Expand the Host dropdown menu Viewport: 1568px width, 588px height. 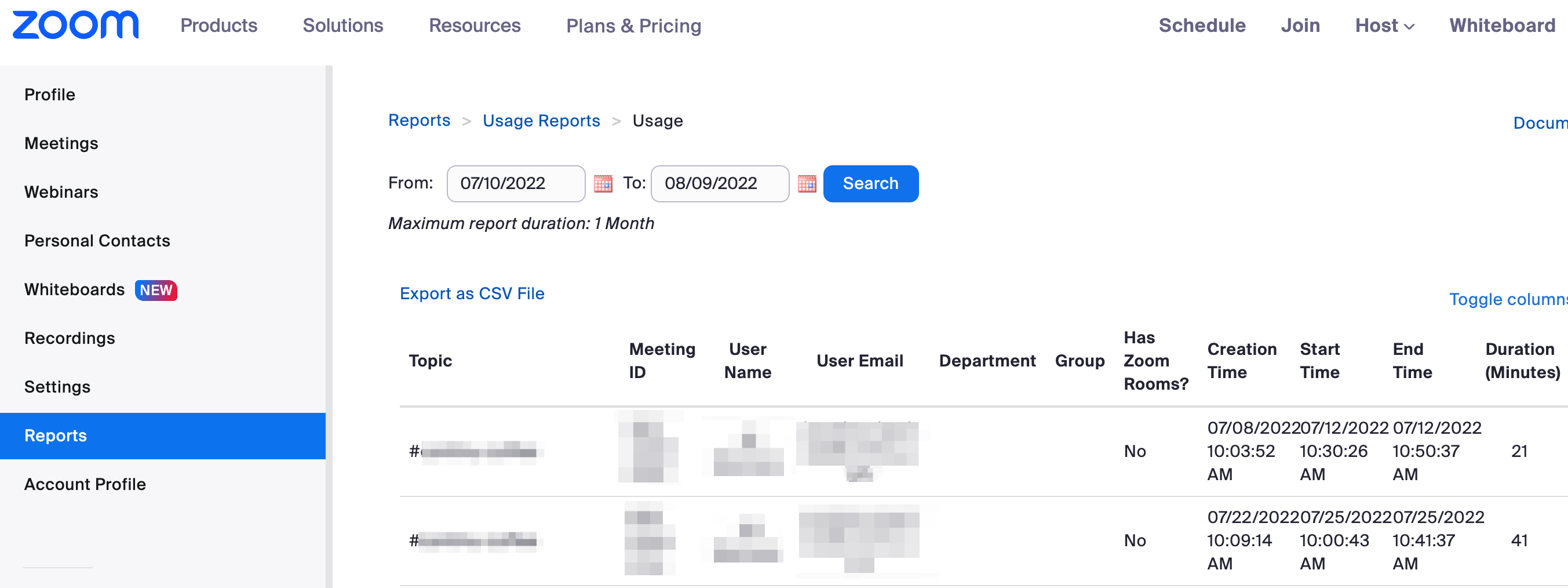click(x=1384, y=26)
